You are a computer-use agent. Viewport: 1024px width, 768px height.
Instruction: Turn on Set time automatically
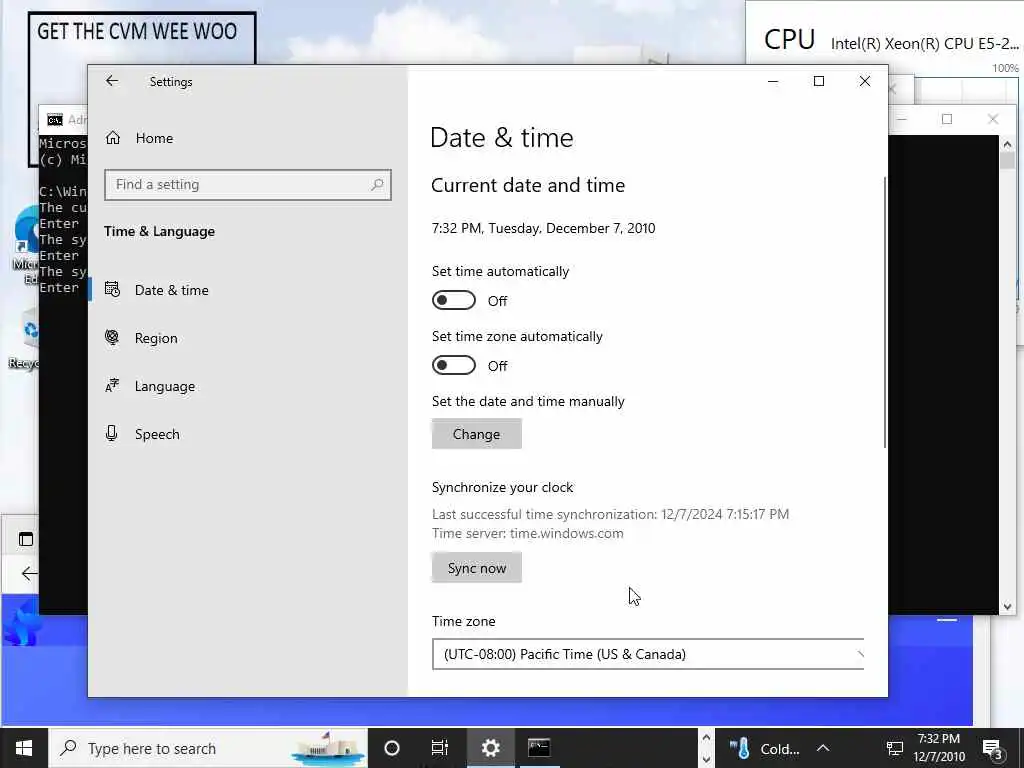click(454, 300)
